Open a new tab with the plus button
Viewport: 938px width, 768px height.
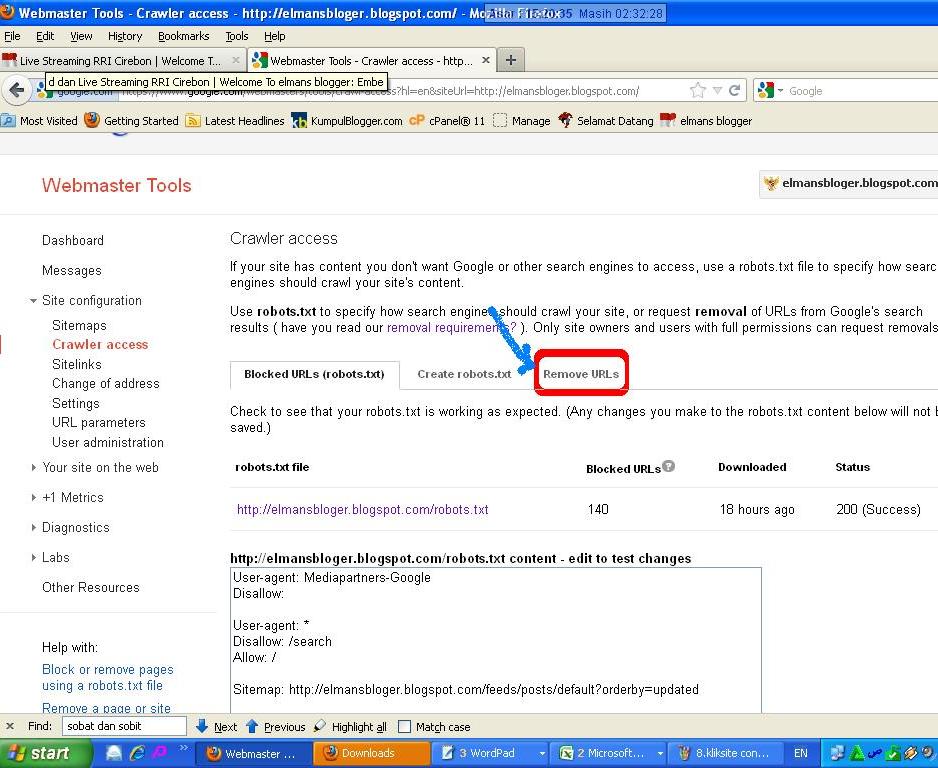coord(511,60)
